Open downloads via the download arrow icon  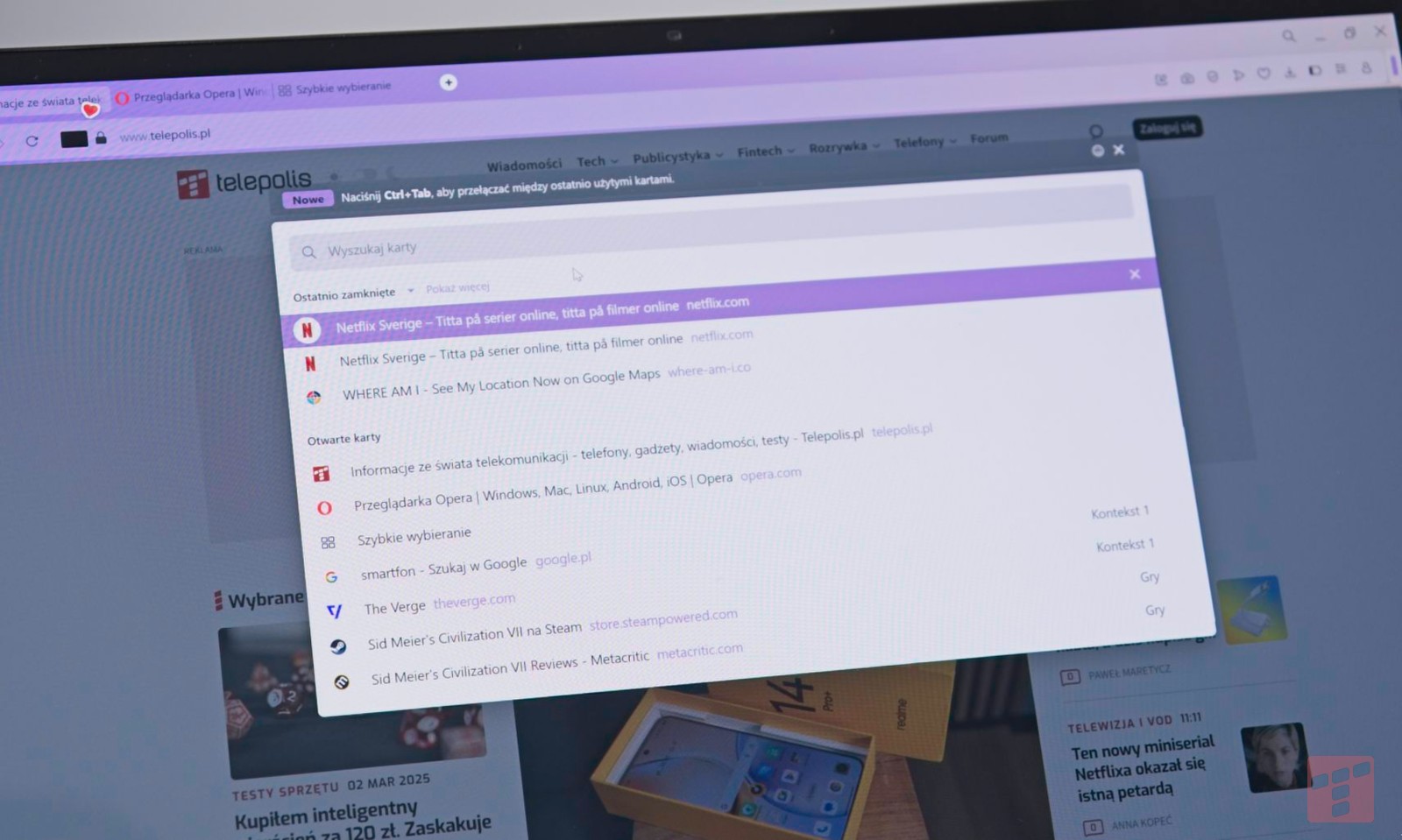pos(1290,73)
